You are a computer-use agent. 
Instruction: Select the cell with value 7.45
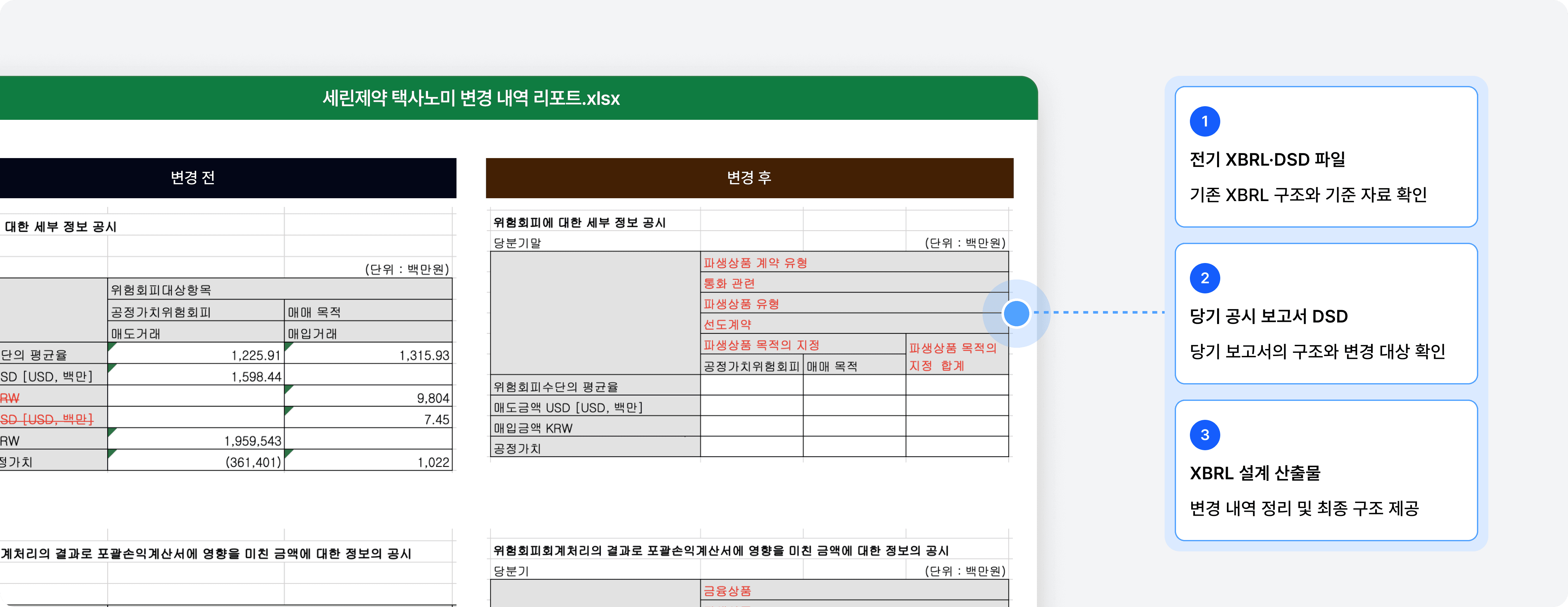tap(368, 417)
